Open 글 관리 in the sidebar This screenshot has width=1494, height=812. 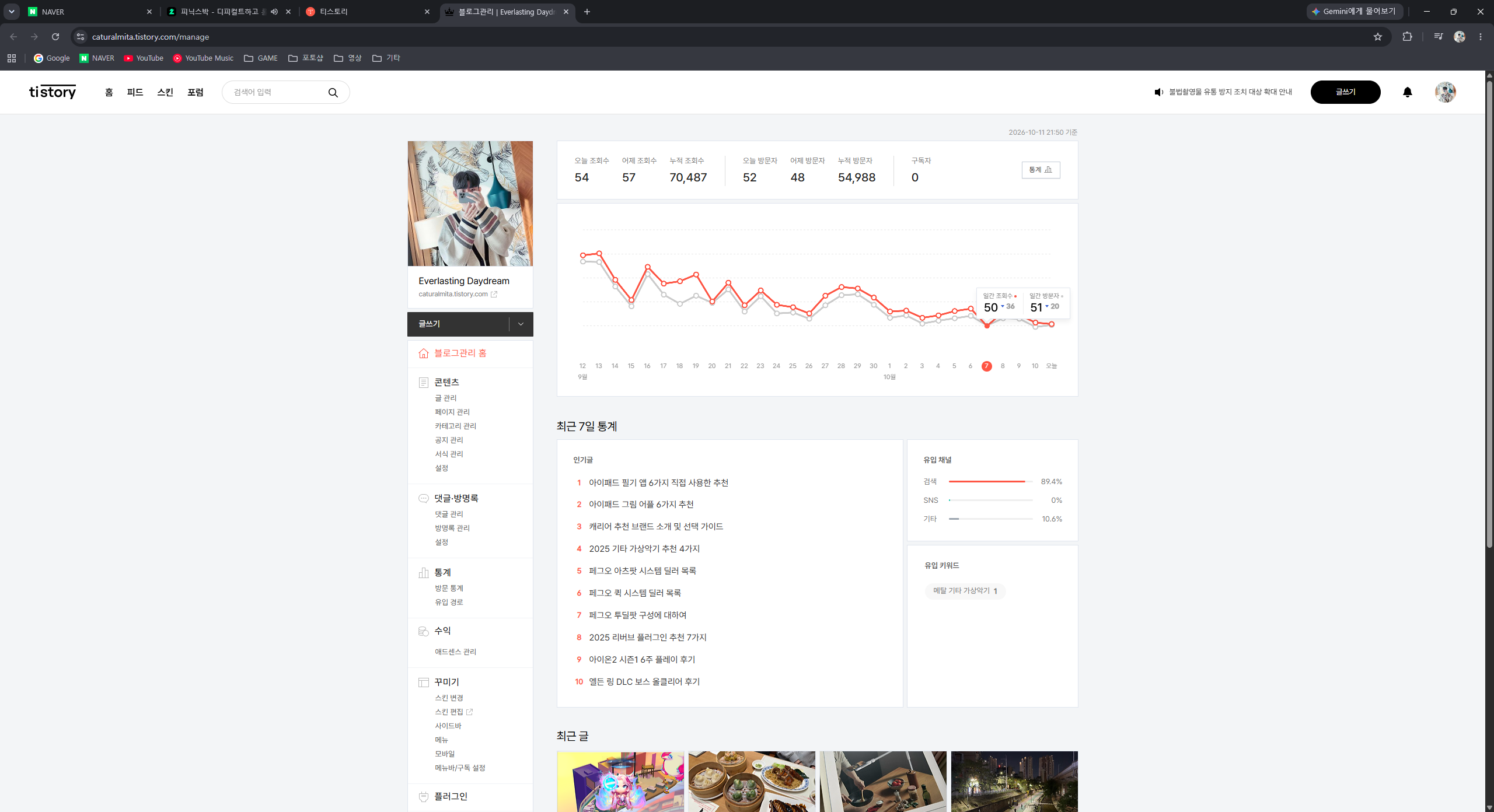(x=445, y=398)
